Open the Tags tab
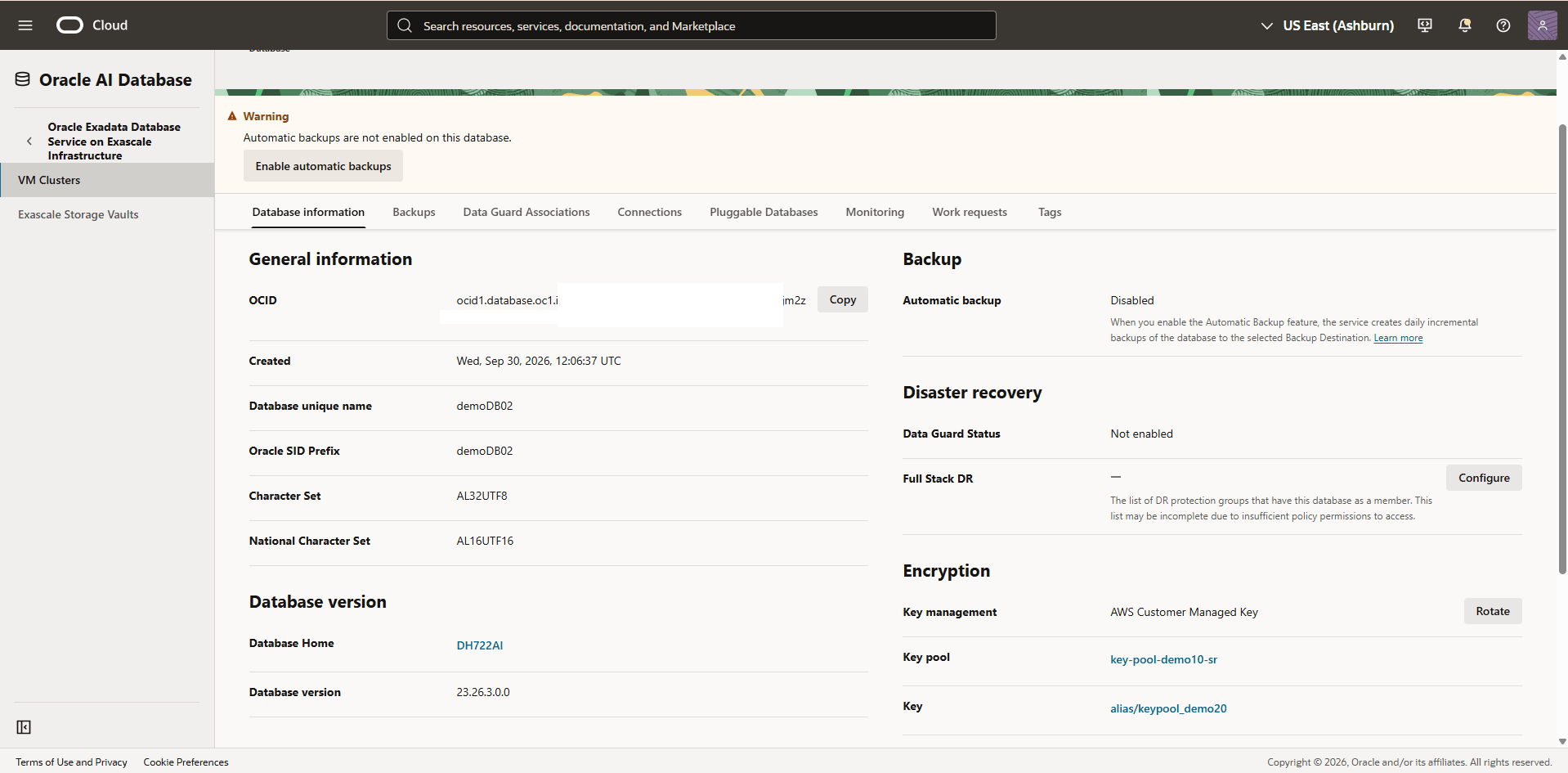This screenshot has width=1568, height=773. (1050, 212)
